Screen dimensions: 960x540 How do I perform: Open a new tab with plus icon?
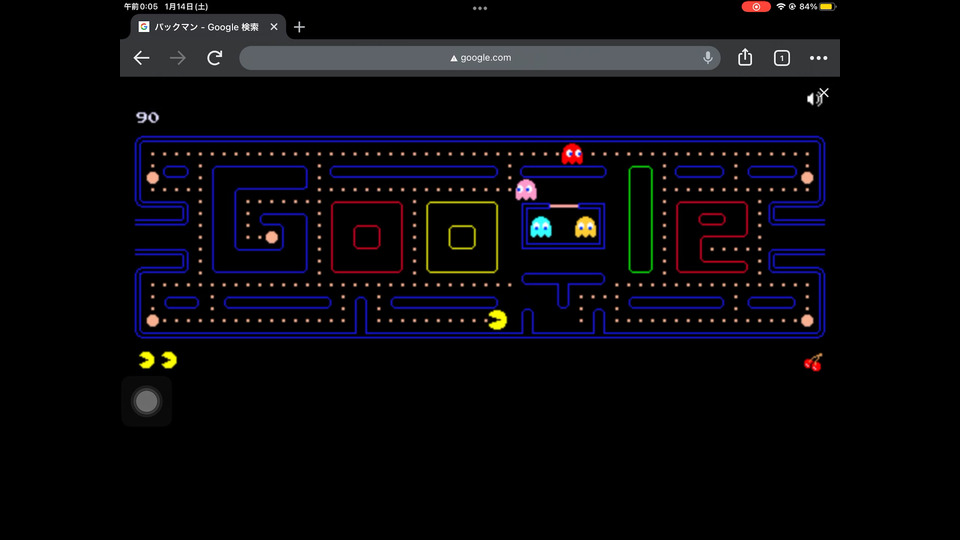pyautogui.click(x=299, y=27)
